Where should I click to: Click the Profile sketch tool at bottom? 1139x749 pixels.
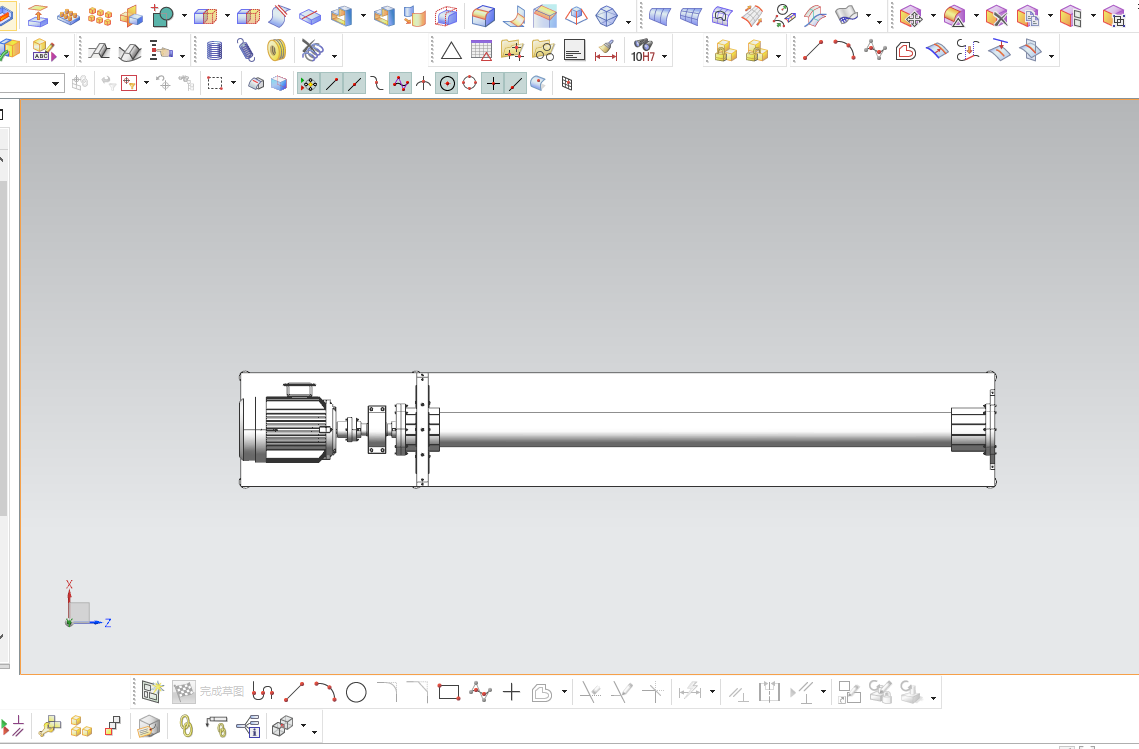tap(263, 692)
